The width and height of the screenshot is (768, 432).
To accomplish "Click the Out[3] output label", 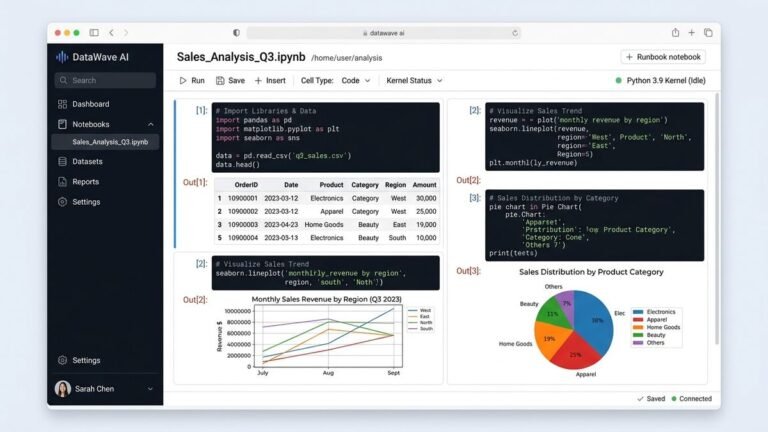I will (468, 271).
